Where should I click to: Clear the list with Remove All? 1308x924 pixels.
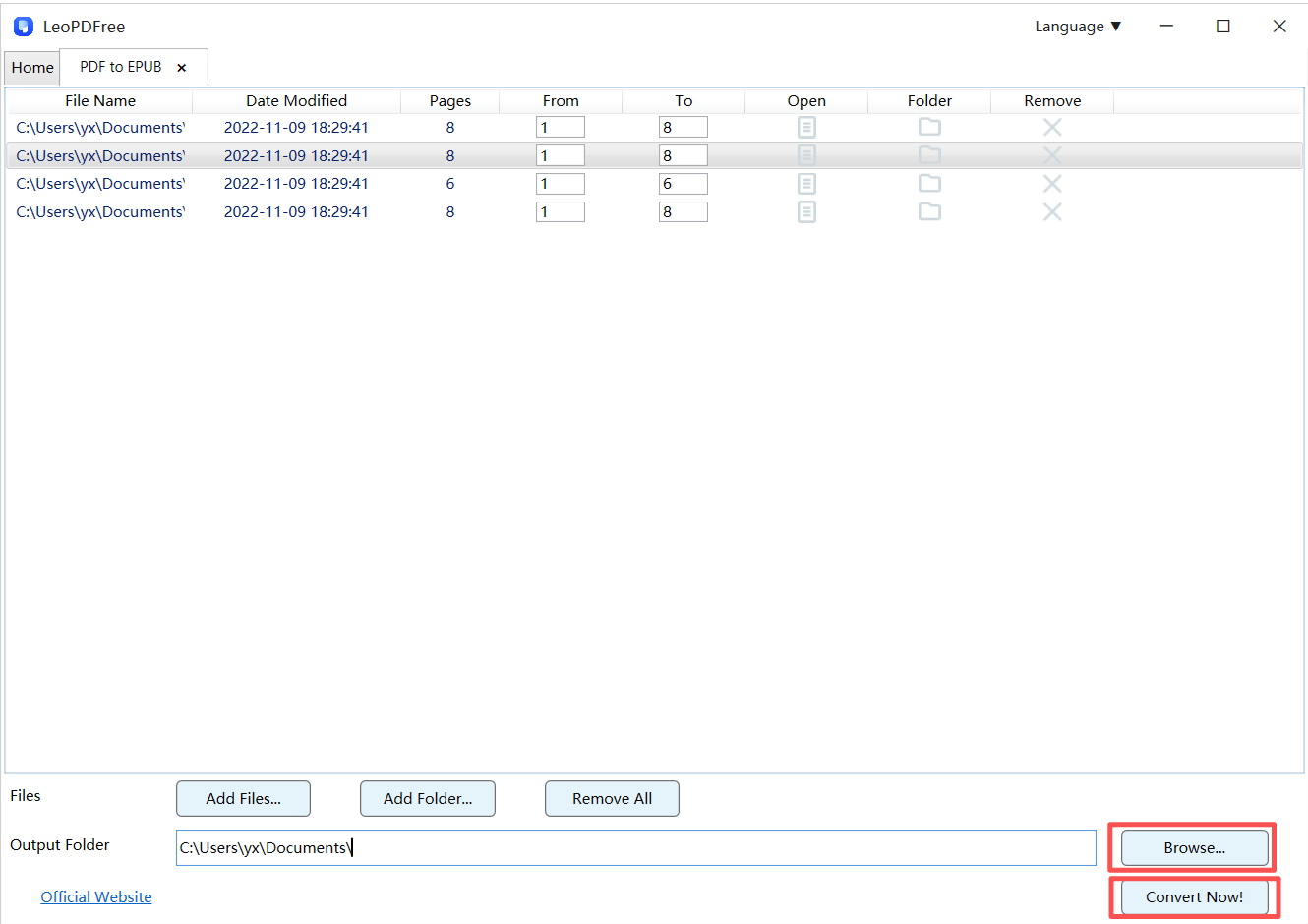tap(612, 799)
